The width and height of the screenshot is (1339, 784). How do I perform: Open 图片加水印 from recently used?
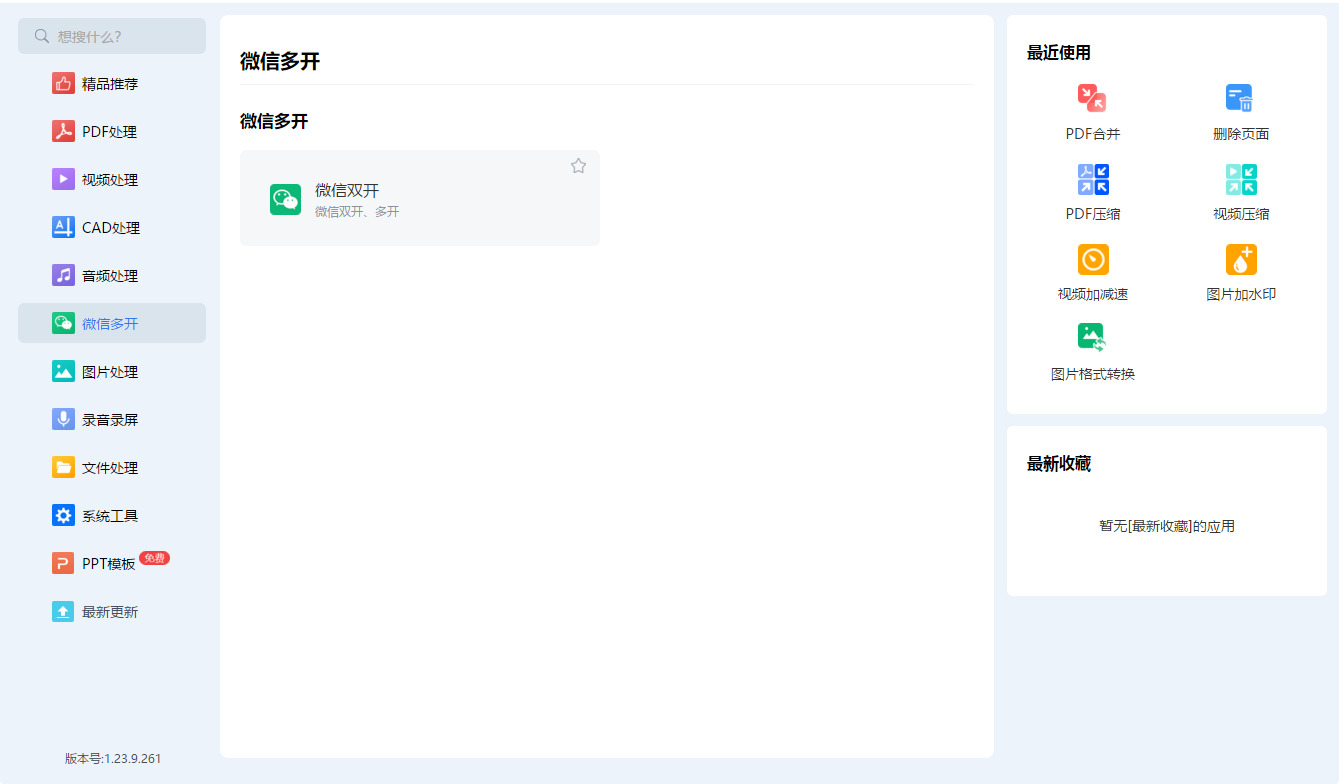(1241, 272)
